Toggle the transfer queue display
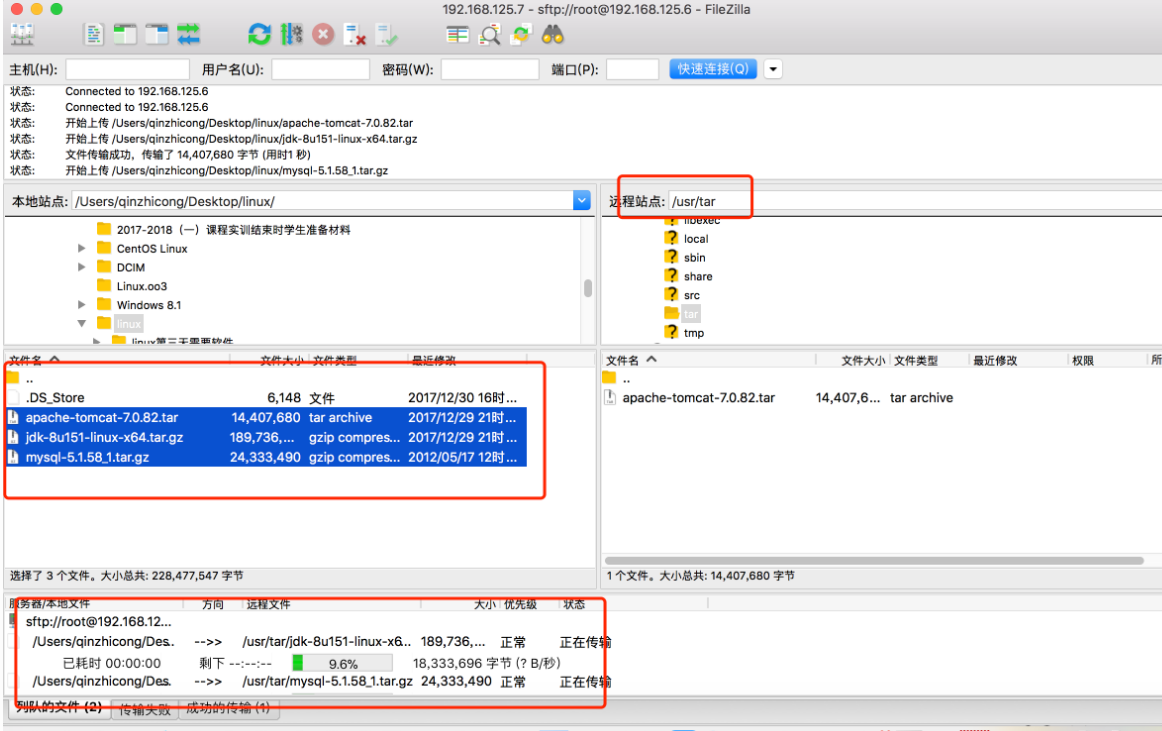The height and width of the screenshot is (731, 1162). pos(188,35)
